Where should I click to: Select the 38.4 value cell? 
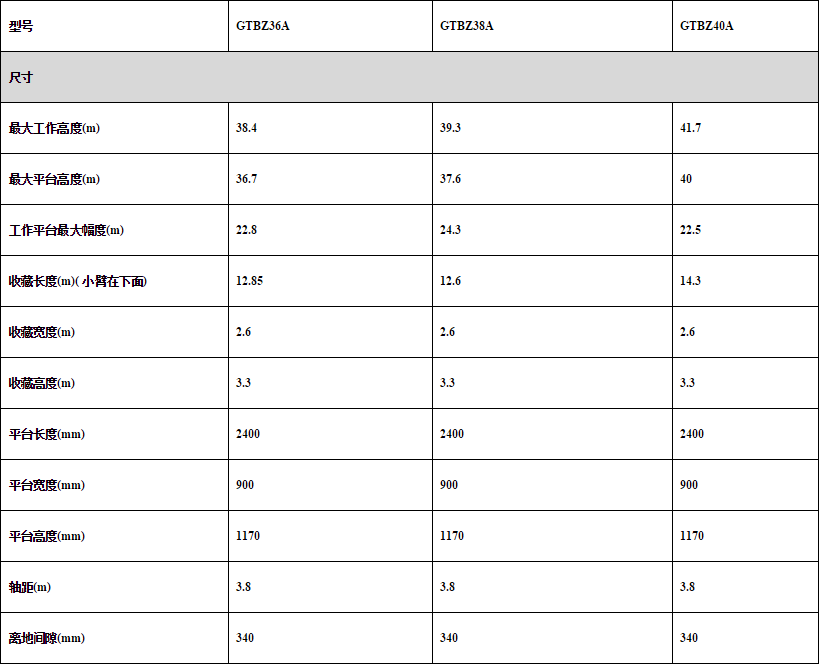click(x=247, y=128)
